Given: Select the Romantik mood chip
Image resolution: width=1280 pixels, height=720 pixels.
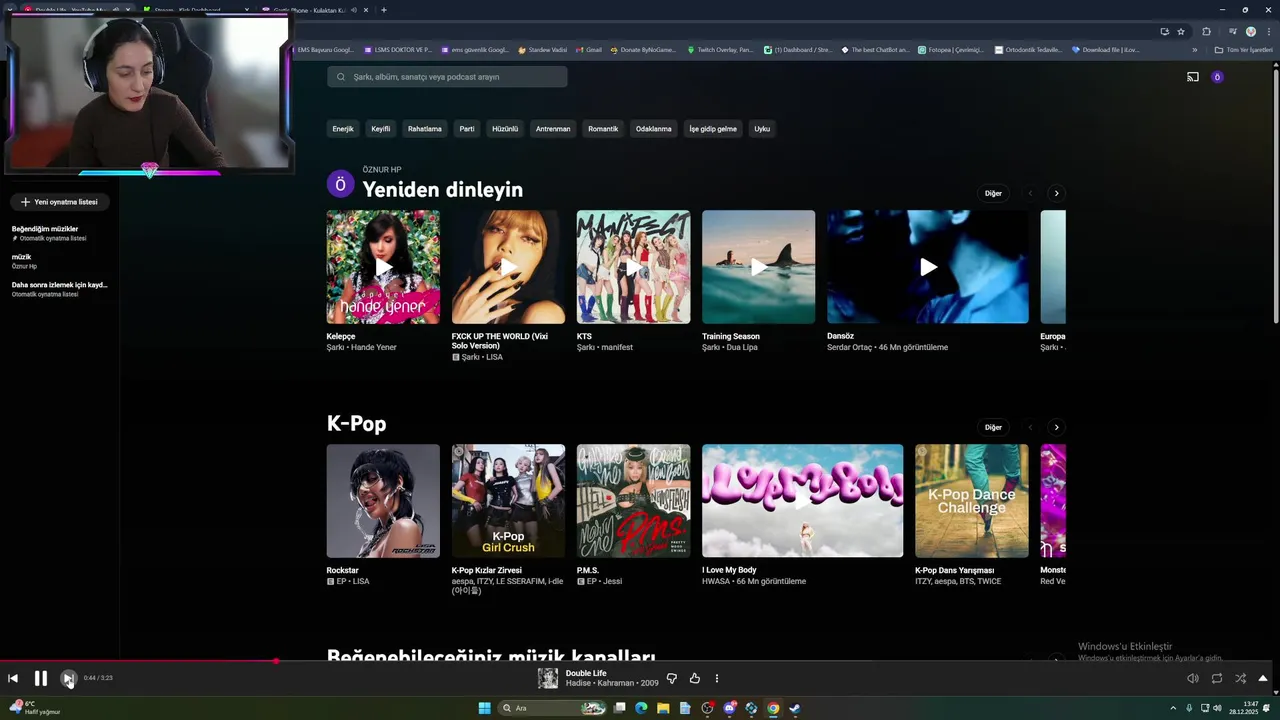Looking at the screenshot, I should tap(603, 129).
